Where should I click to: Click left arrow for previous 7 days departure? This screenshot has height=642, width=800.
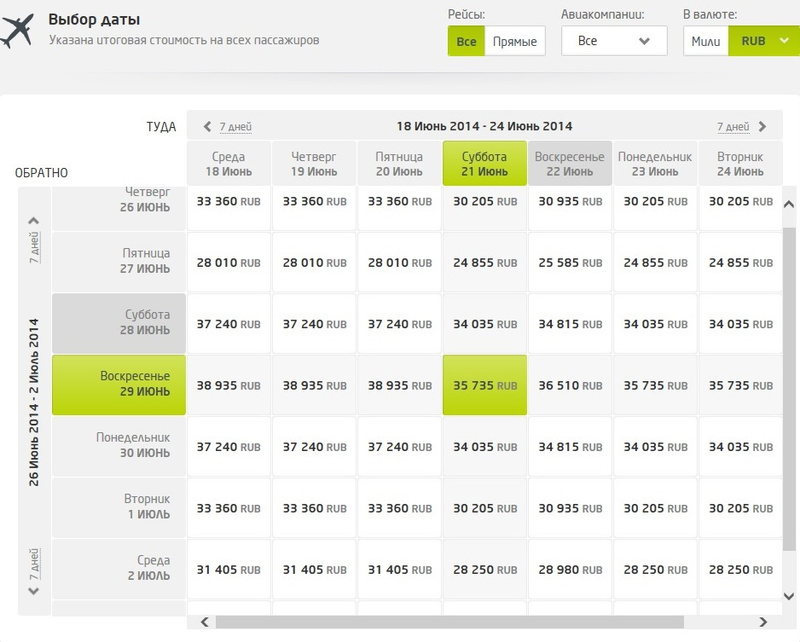pos(207,127)
